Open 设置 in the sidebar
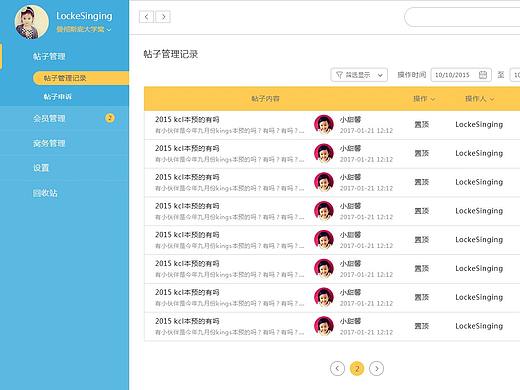Image resolution: width=520 pixels, height=390 pixels. 41,168
